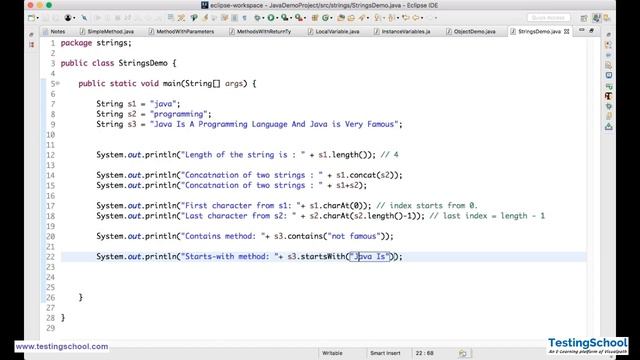640x360 pixels.
Task: Click the Debug bug toolbar icon
Action: tap(257, 18)
